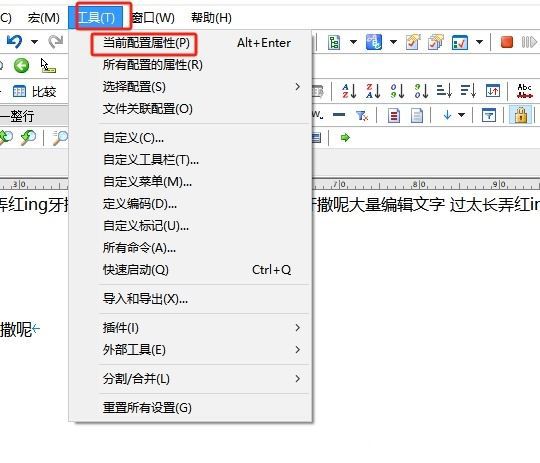
Task: Open 导入和导出(X)... wizard
Action: coord(190,299)
